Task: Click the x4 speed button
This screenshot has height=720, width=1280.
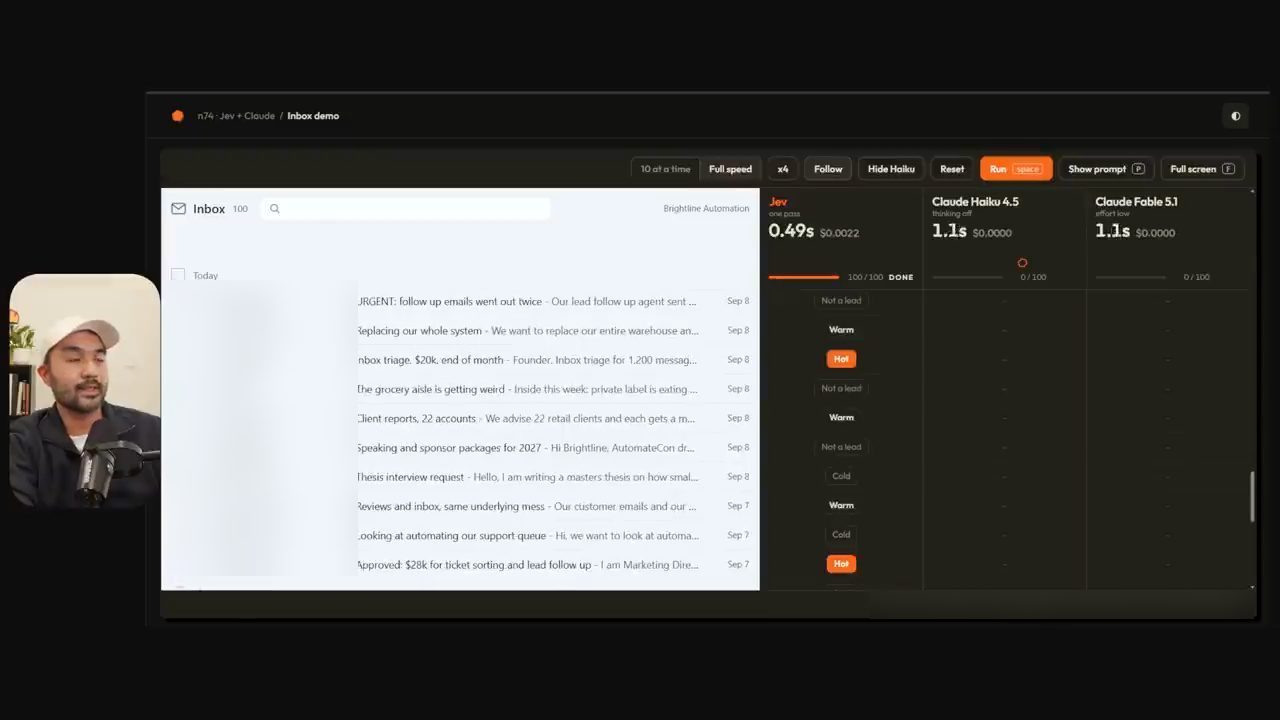Action: click(x=783, y=169)
